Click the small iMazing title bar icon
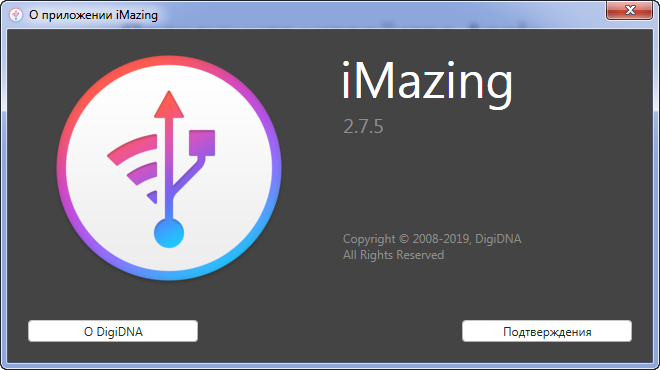Viewport: 660px width, 370px height. pyautogui.click(x=16, y=15)
